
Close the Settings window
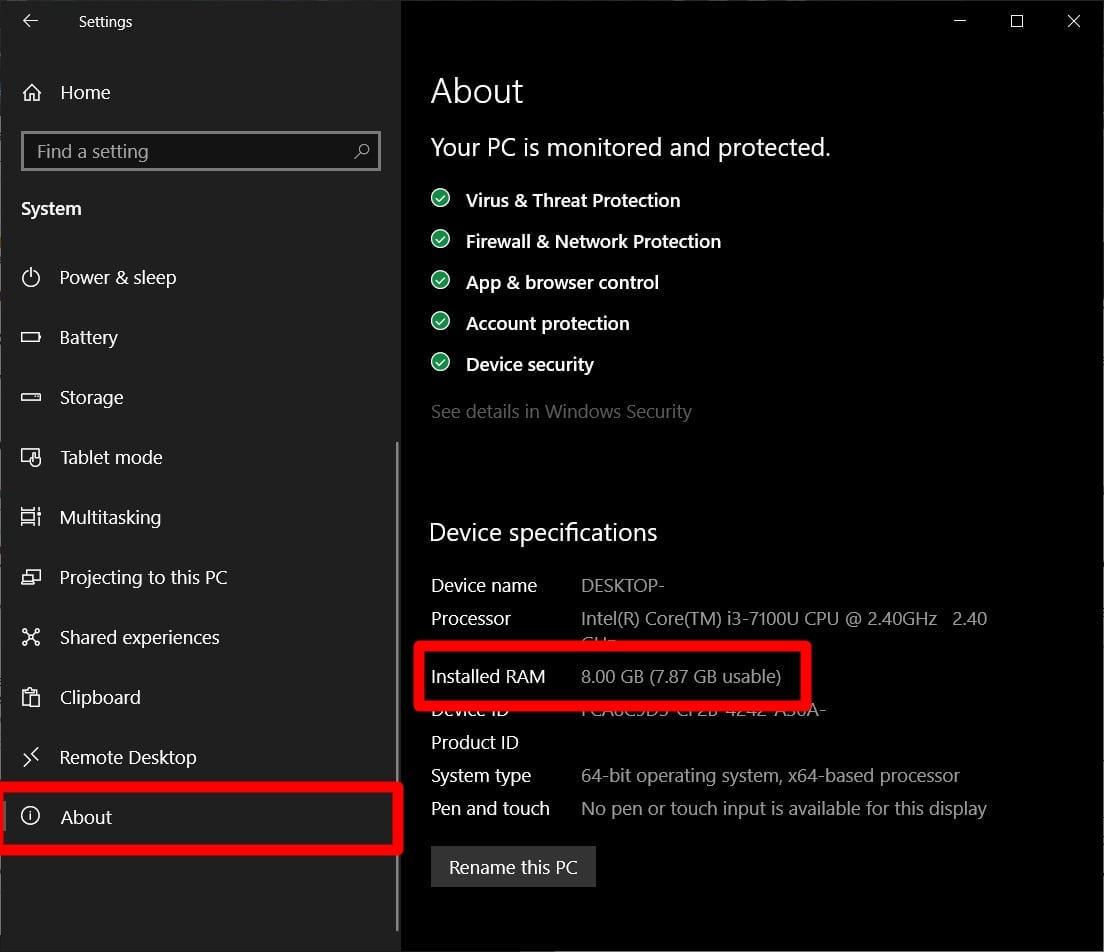1074,21
